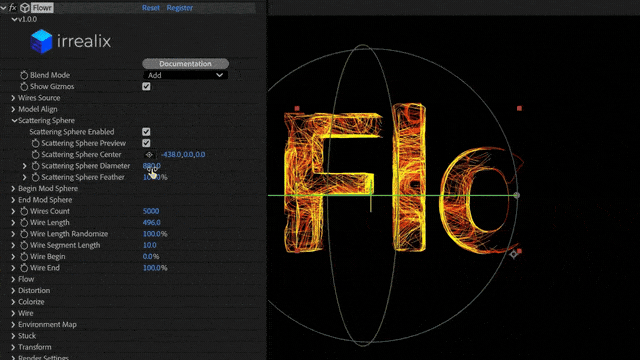
Task: Click the Scattering Sphere Center crosshair picker
Action: (149, 155)
